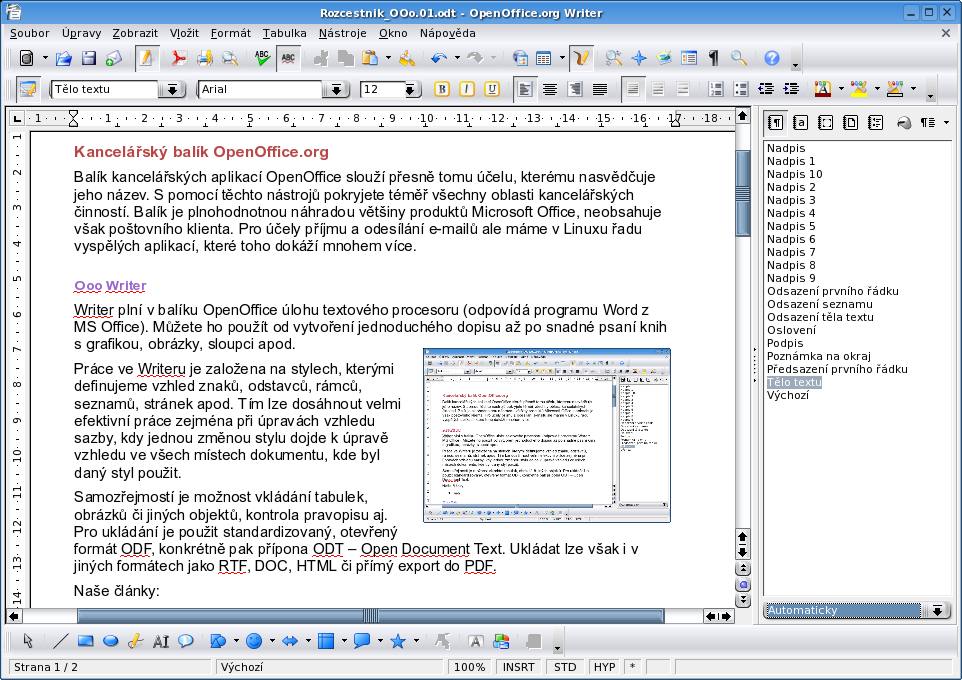
Task: Select the "Výchozí" style in the list
Action: tap(788, 395)
